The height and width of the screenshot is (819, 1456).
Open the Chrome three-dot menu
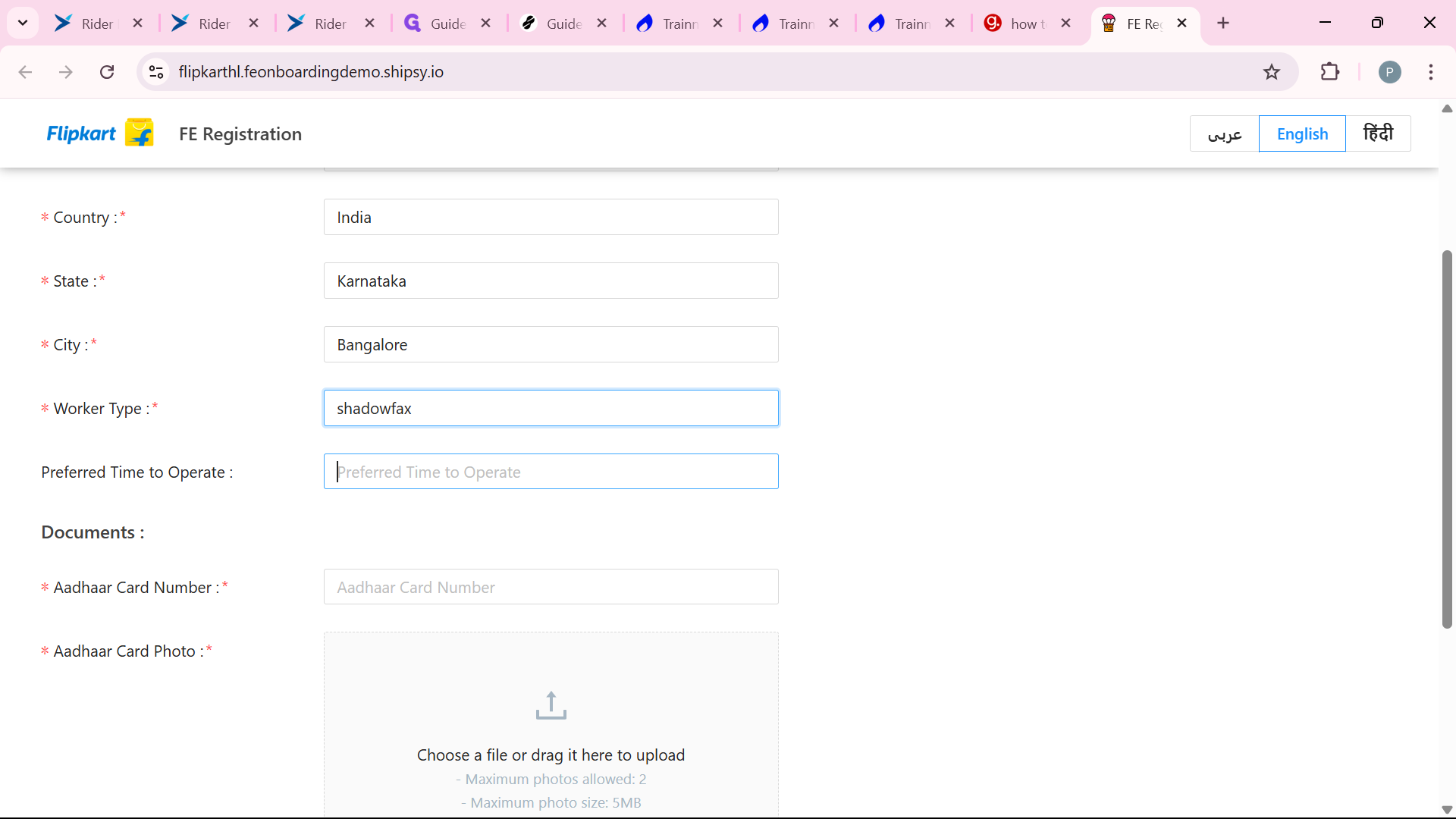[1431, 72]
